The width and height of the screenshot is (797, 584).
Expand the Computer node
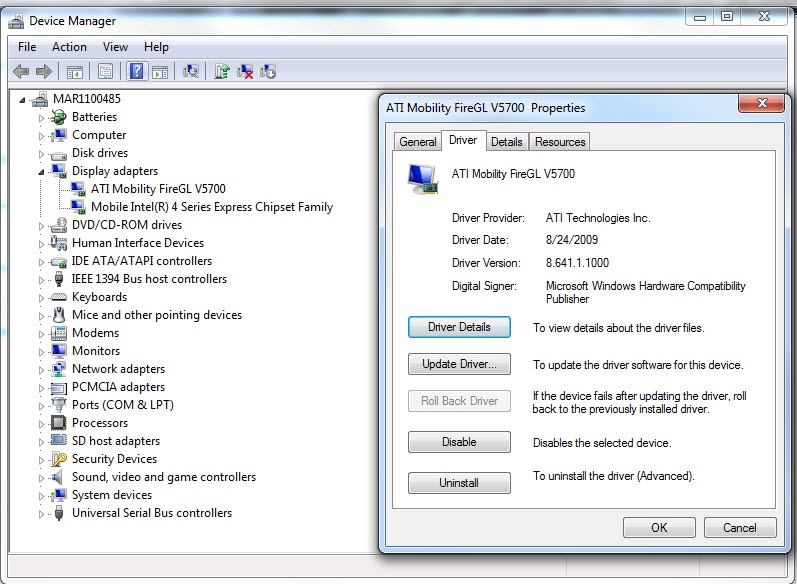click(x=41, y=136)
